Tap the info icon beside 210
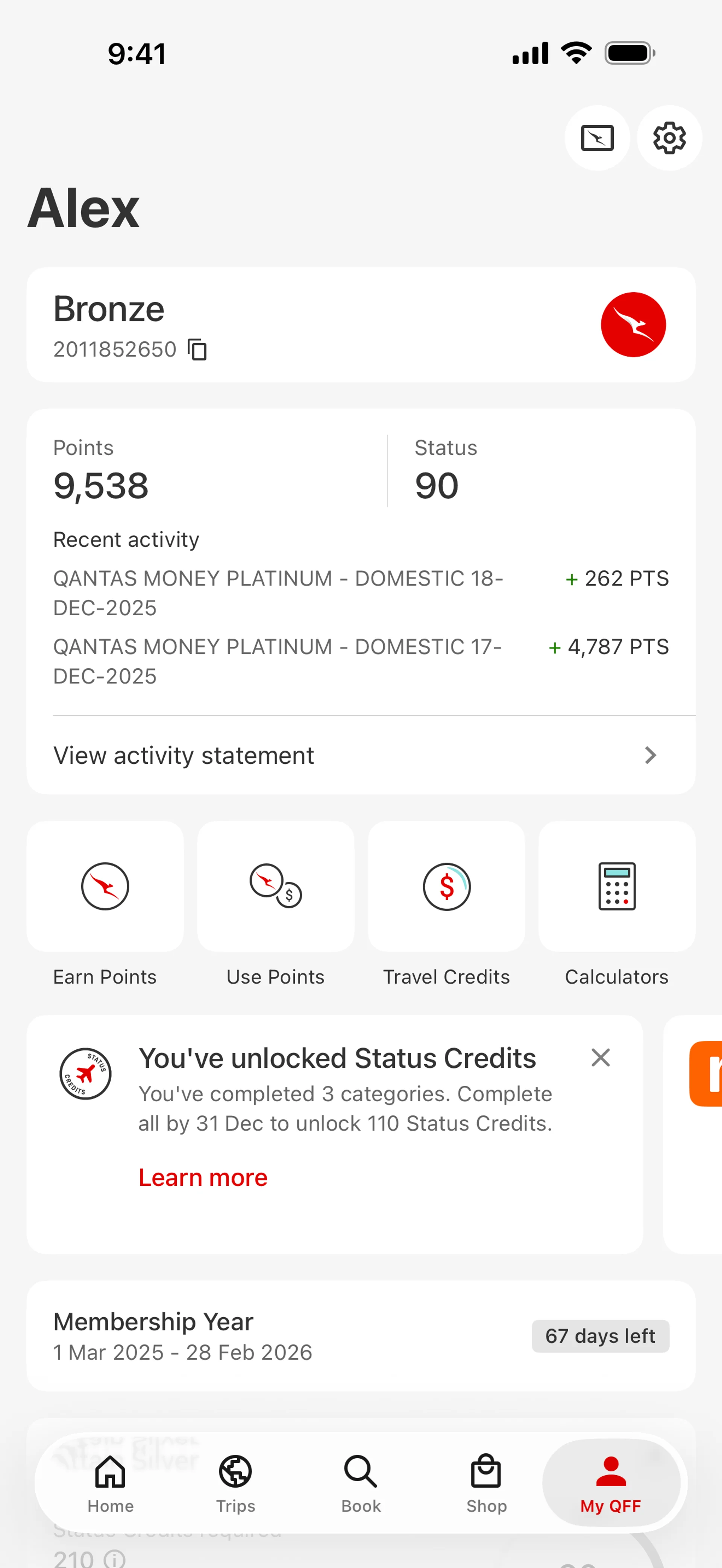Image resolution: width=722 pixels, height=1568 pixels. 114,1559
